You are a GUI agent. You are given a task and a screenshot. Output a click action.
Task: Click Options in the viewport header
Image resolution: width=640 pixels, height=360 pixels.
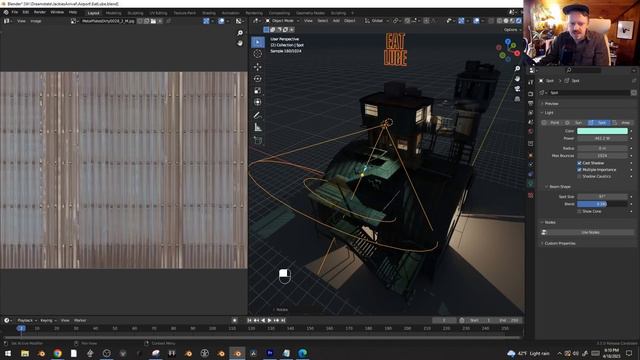pyautogui.click(x=512, y=30)
